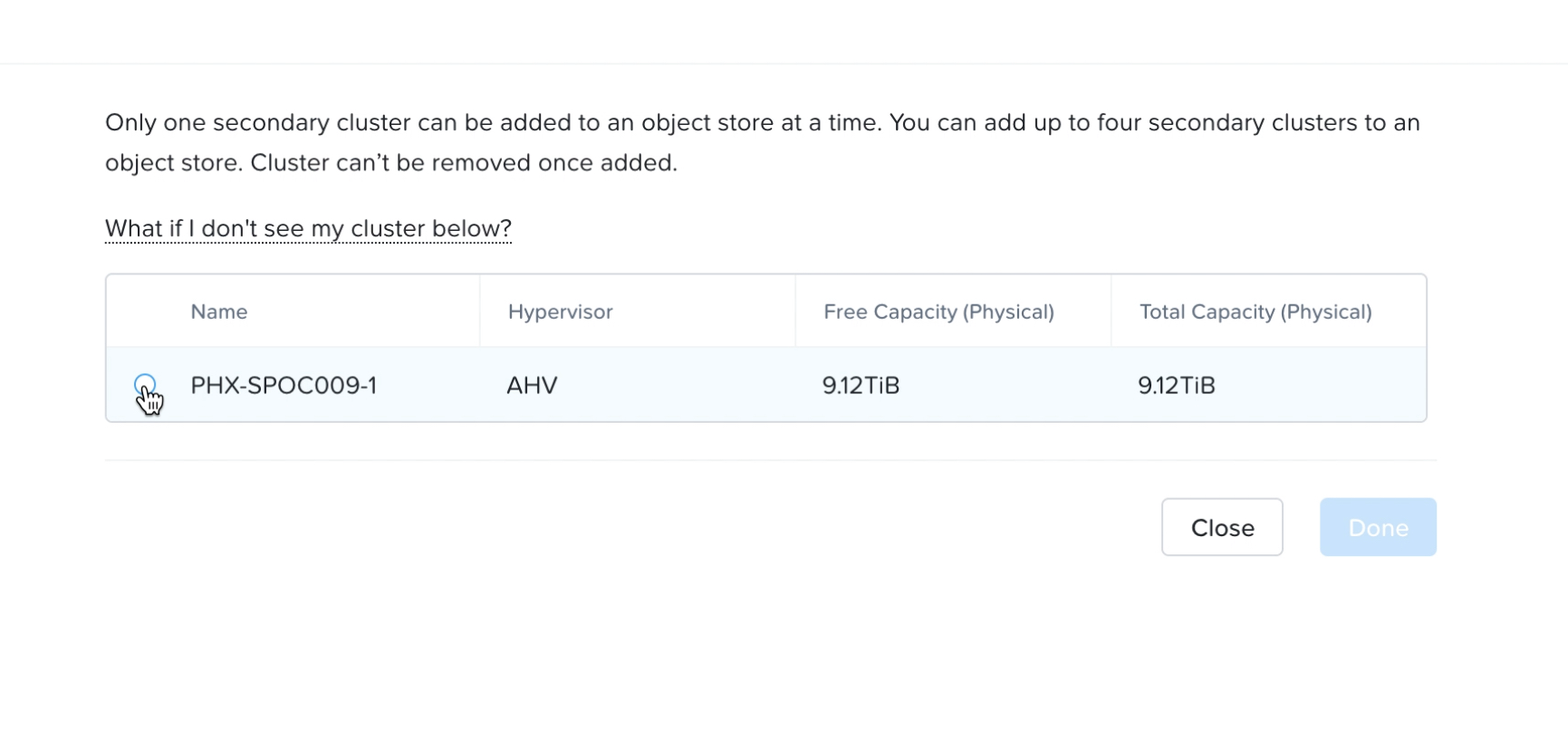The image size is (1568, 749).
Task: Click the word "Physical" in the Total Capacity header
Action: [1326, 312]
